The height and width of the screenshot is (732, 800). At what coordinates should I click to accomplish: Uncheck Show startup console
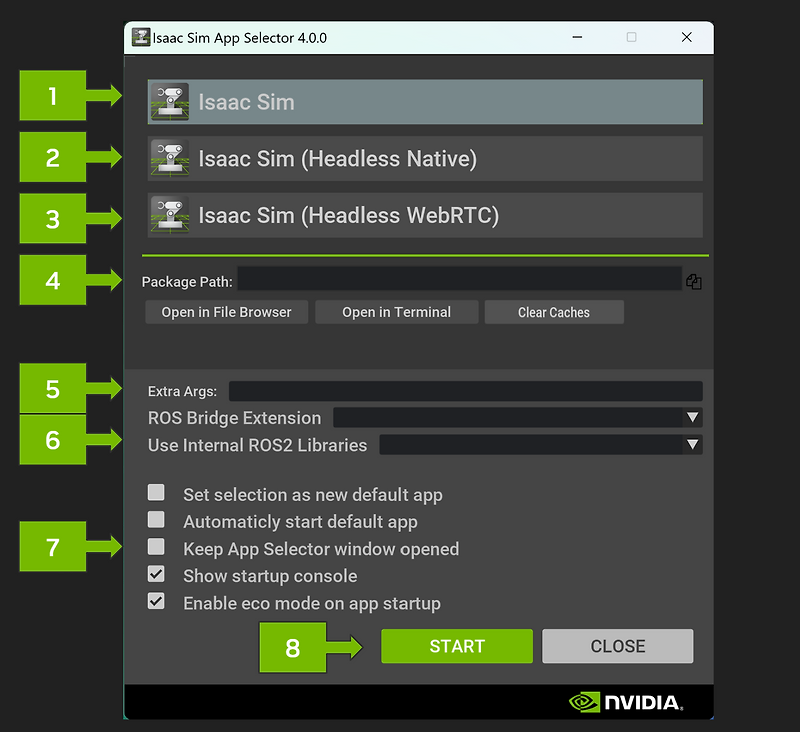coord(156,574)
